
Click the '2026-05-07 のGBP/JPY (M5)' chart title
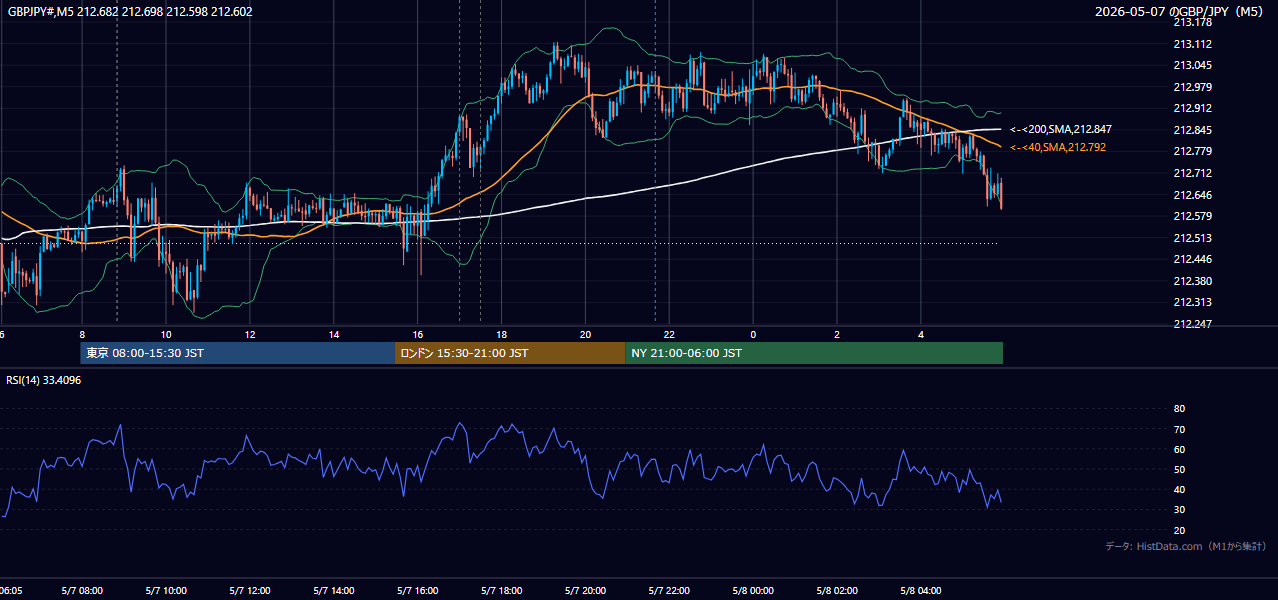(1181, 12)
